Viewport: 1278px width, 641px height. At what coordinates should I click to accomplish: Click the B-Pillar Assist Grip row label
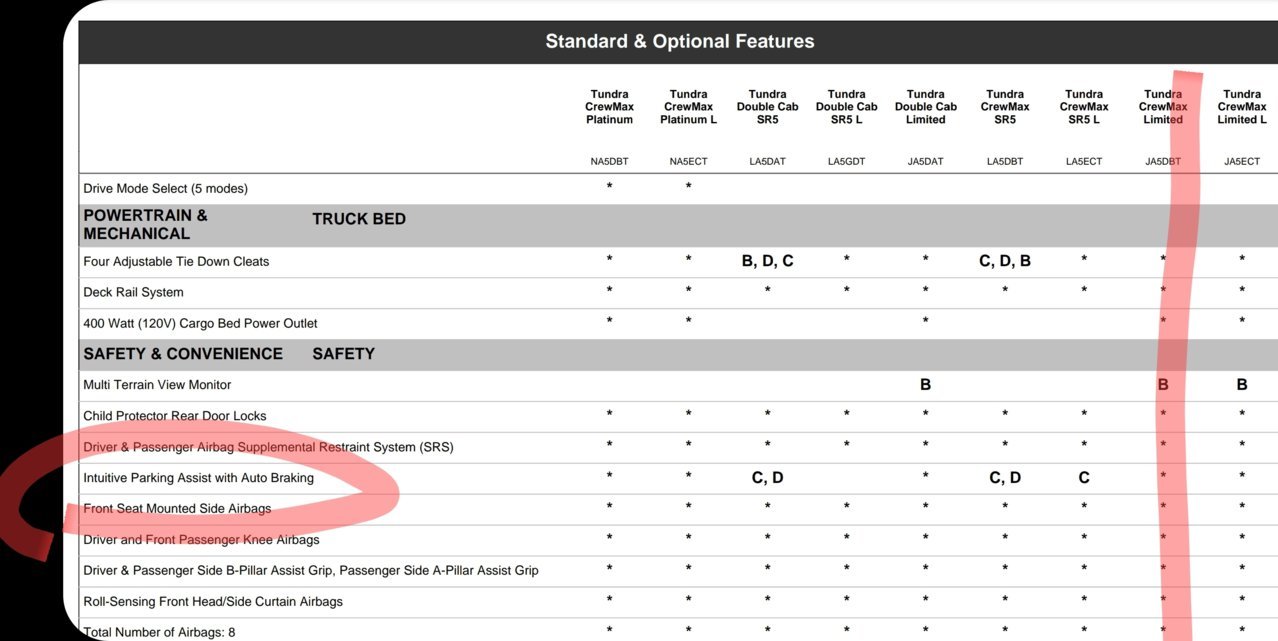[311, 571]
